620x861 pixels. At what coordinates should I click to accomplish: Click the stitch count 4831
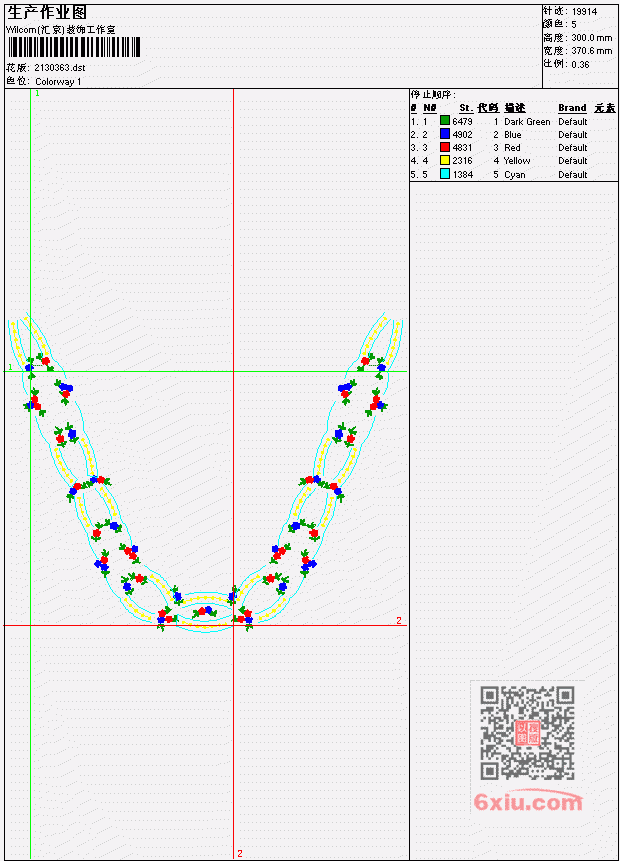click(462, 148)
